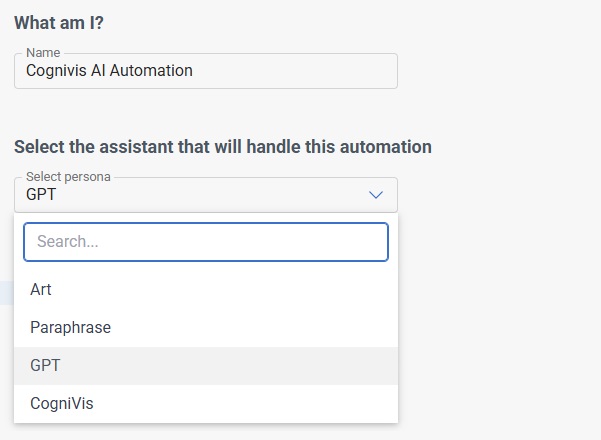Click empty space right of the Art option
601x440 pixels.
coord(250,289)
